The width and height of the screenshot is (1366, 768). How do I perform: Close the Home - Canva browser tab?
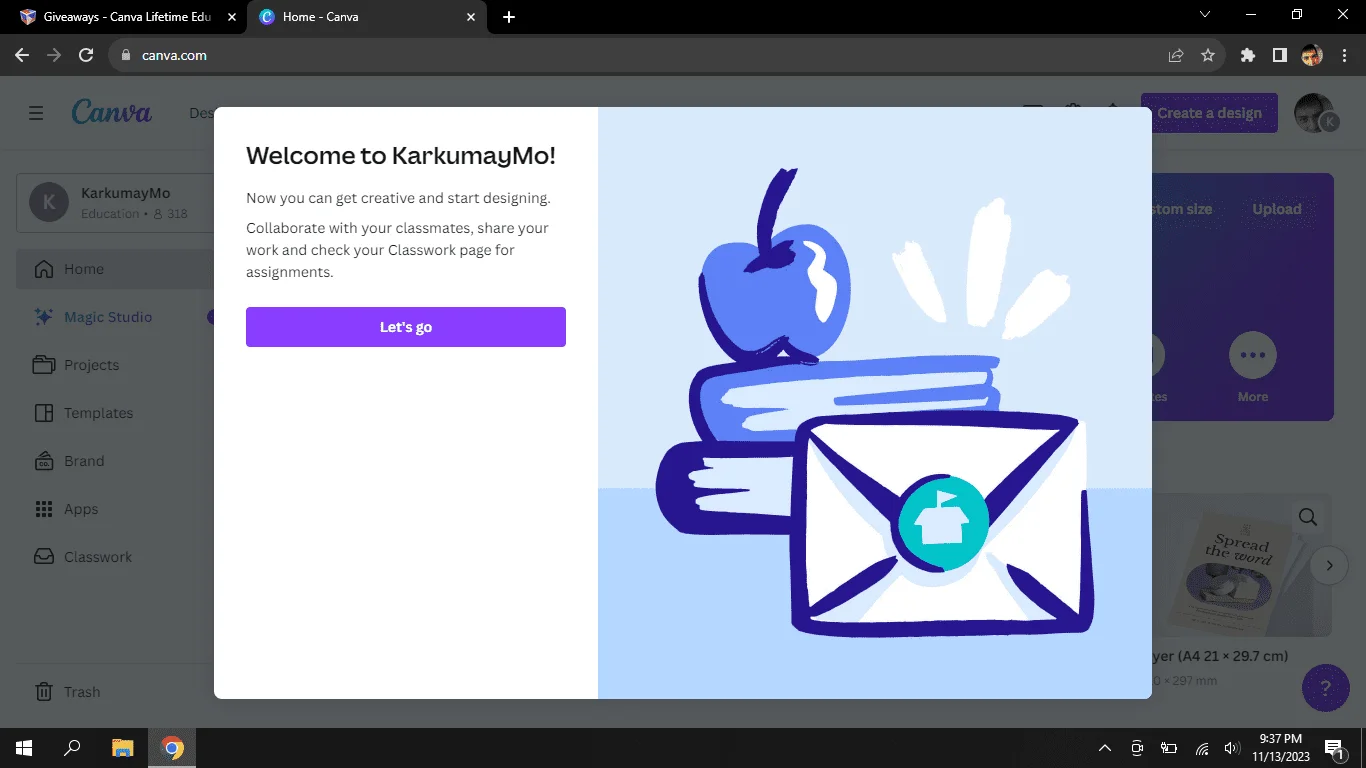(x=471, y=17)
